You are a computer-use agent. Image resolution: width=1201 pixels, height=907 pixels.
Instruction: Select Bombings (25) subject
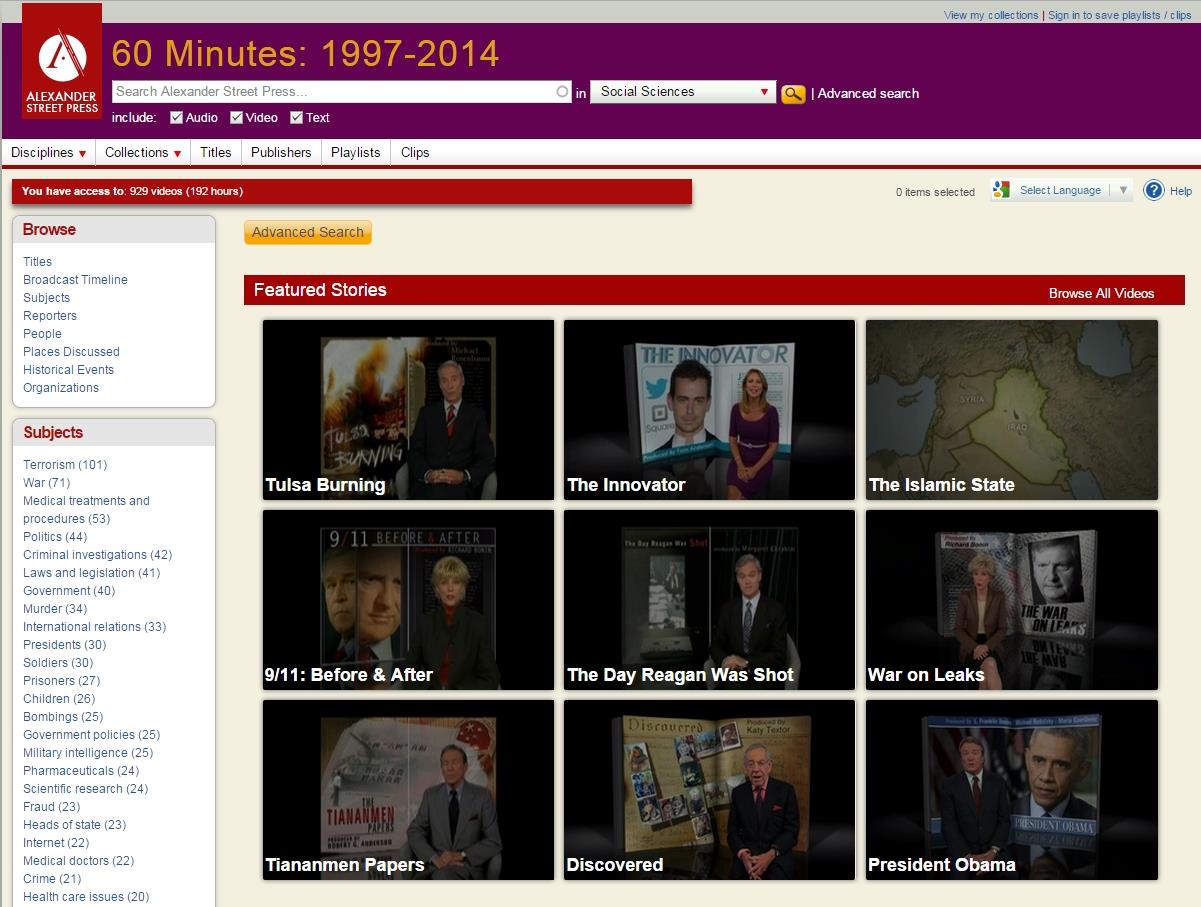(x=63, y=717)
